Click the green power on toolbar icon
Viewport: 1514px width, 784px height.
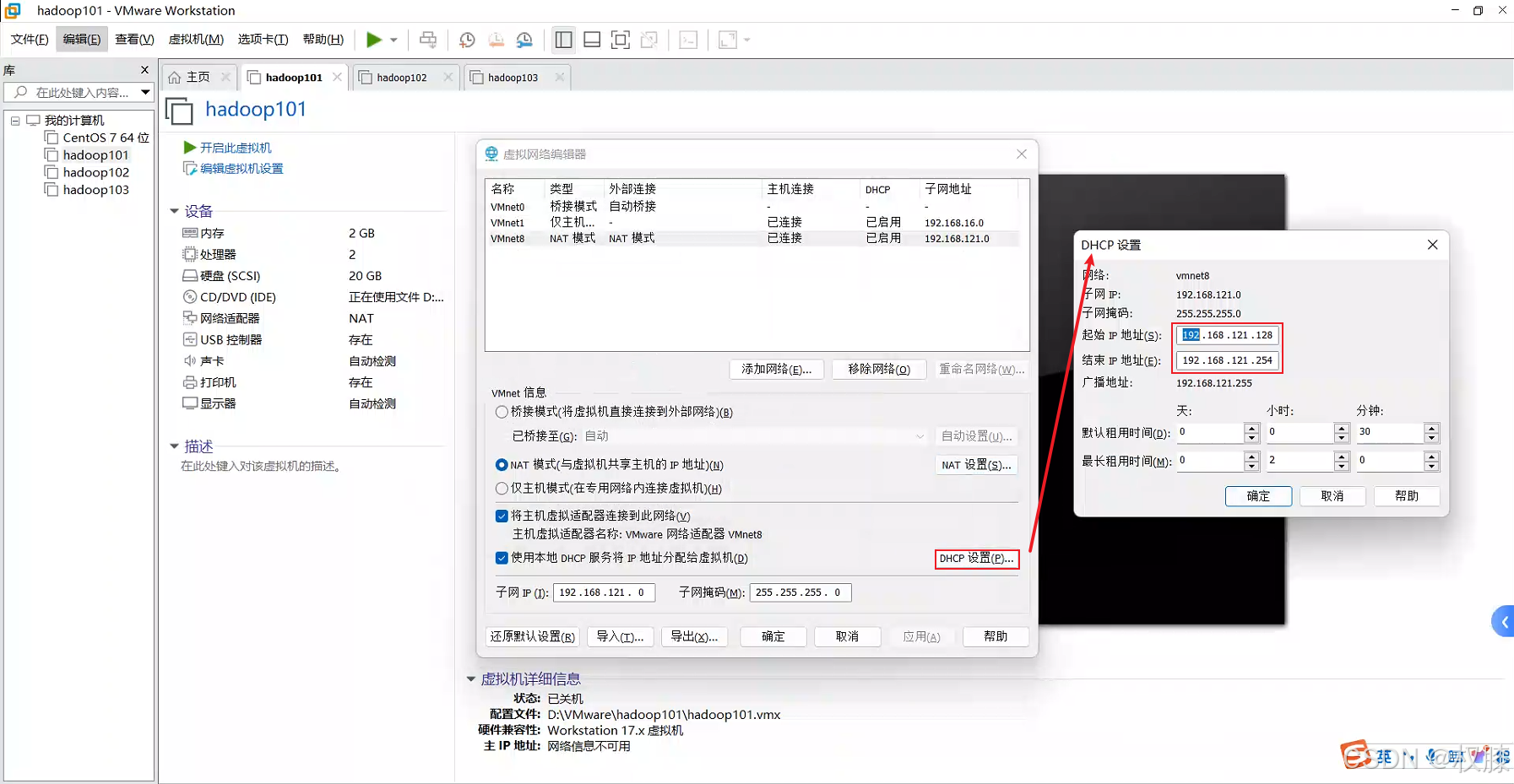tap(373, 40)
